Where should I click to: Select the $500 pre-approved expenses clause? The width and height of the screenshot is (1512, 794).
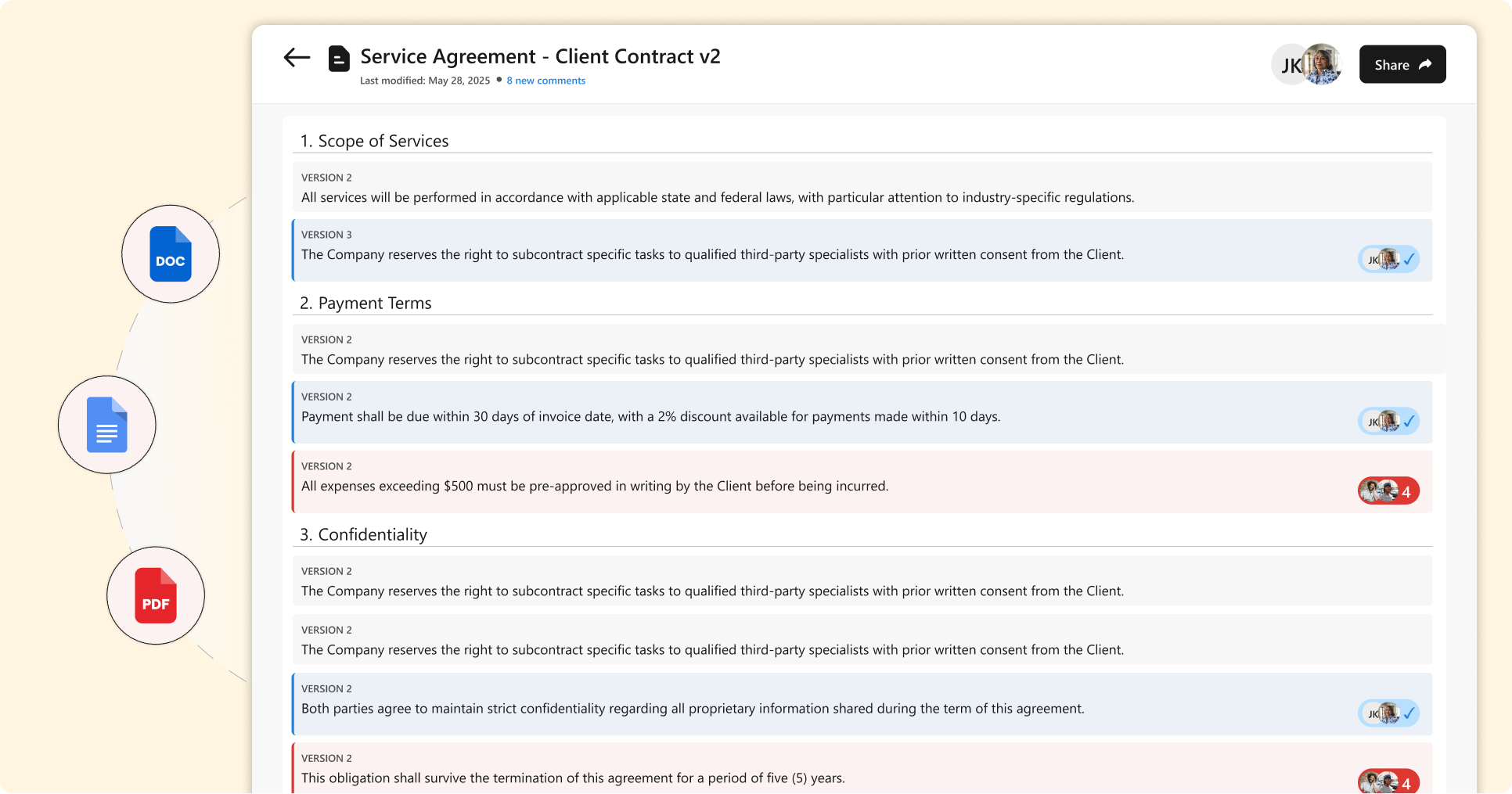point(862,482)
